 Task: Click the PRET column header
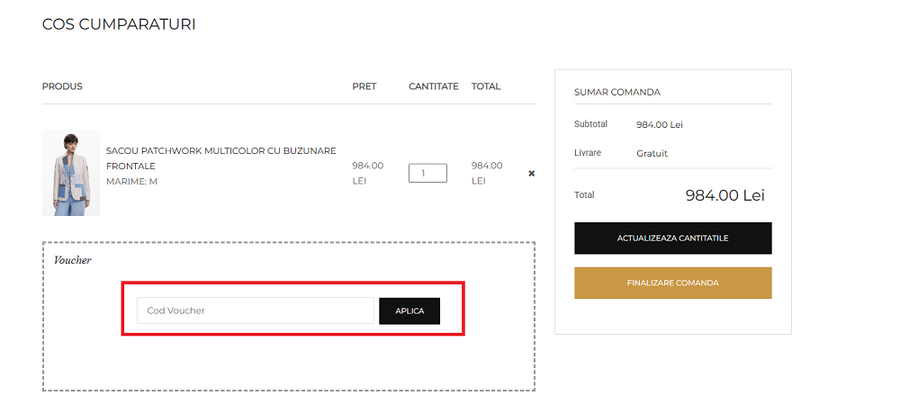click(364, 87)
